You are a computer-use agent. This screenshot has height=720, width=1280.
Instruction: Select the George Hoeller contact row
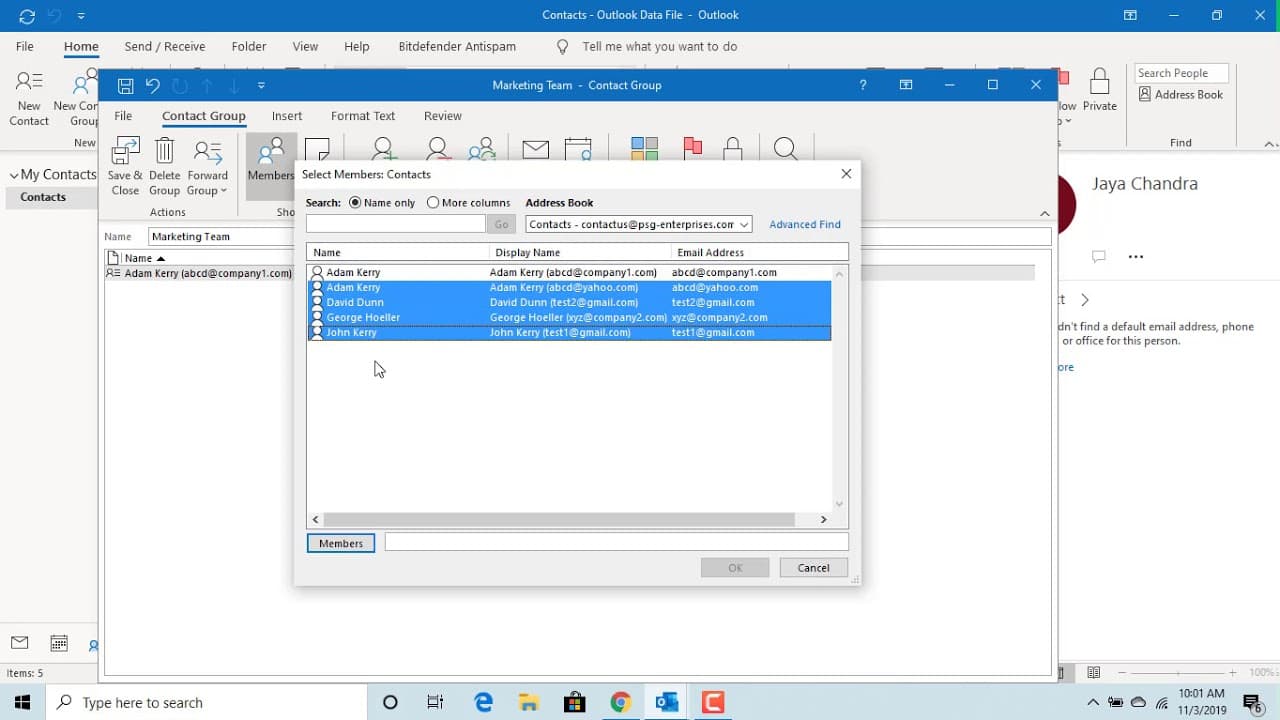click(x=569, y=317)
